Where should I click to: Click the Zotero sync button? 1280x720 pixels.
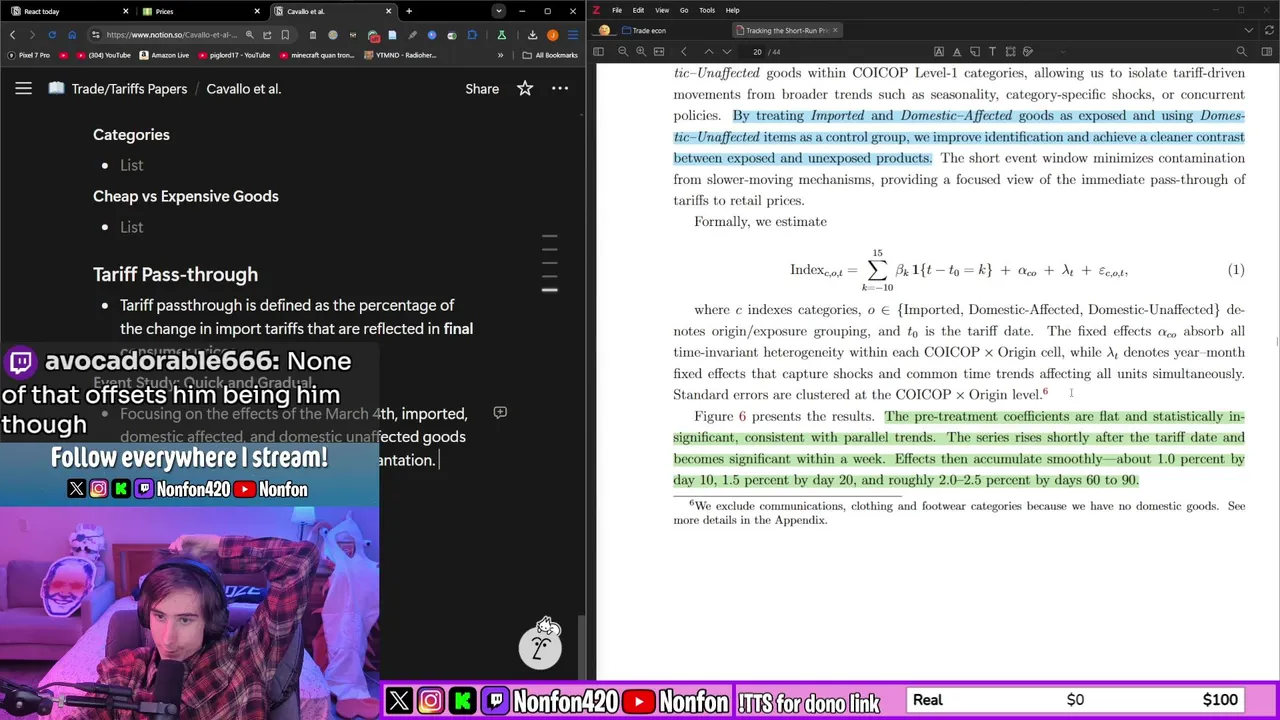(x=1269, y=30)
